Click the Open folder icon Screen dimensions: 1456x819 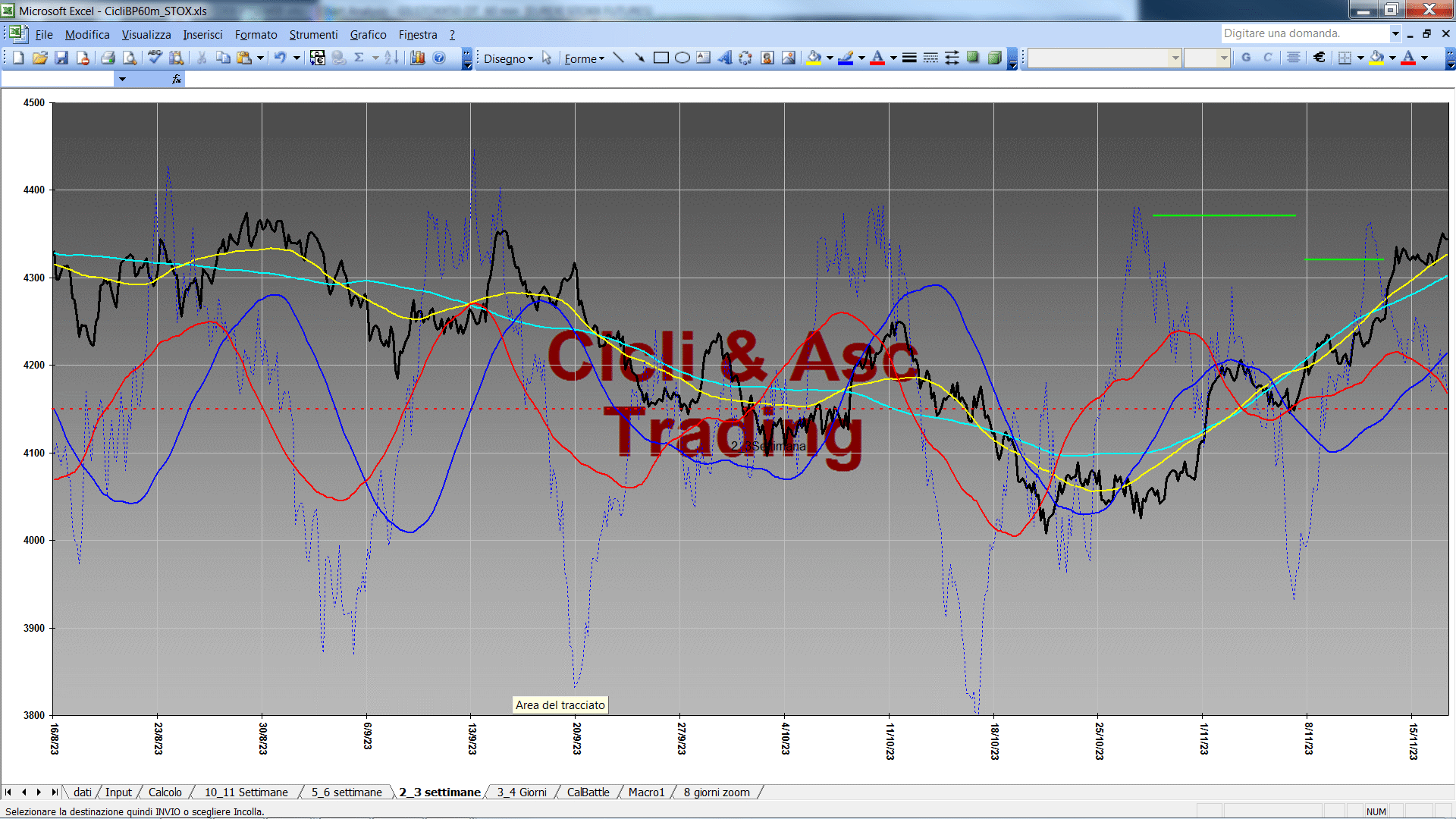[x=40, y=58]
